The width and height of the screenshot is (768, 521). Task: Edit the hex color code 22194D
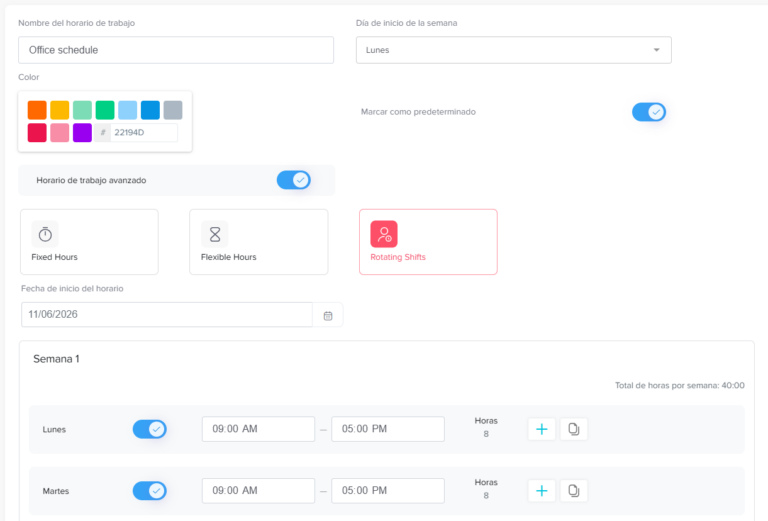(x=144, y=133)
